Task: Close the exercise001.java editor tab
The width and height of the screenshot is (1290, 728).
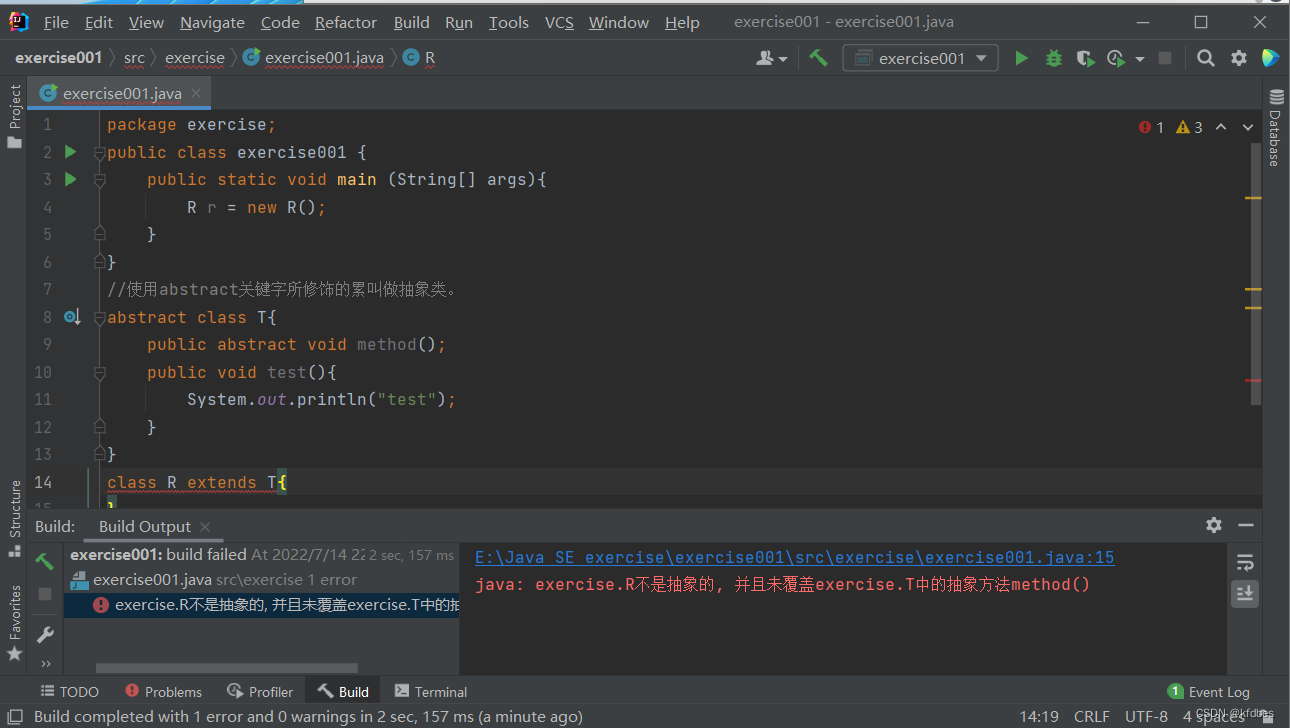Action: pos(196,93)
